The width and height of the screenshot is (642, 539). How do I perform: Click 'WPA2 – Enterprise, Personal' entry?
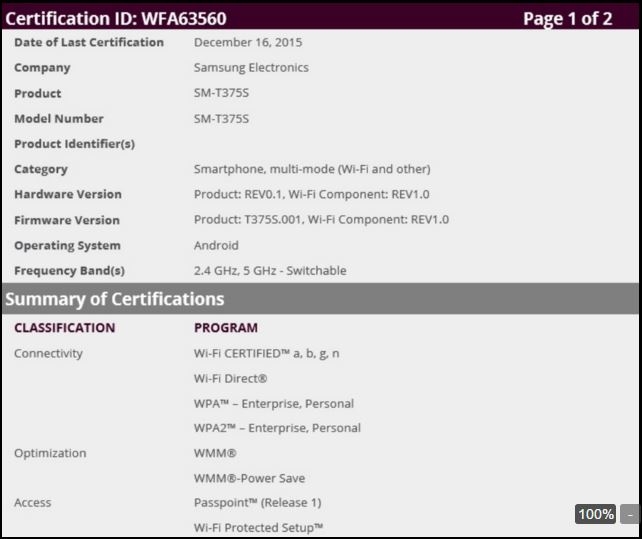pyautogui.click(x=278, y=428)
